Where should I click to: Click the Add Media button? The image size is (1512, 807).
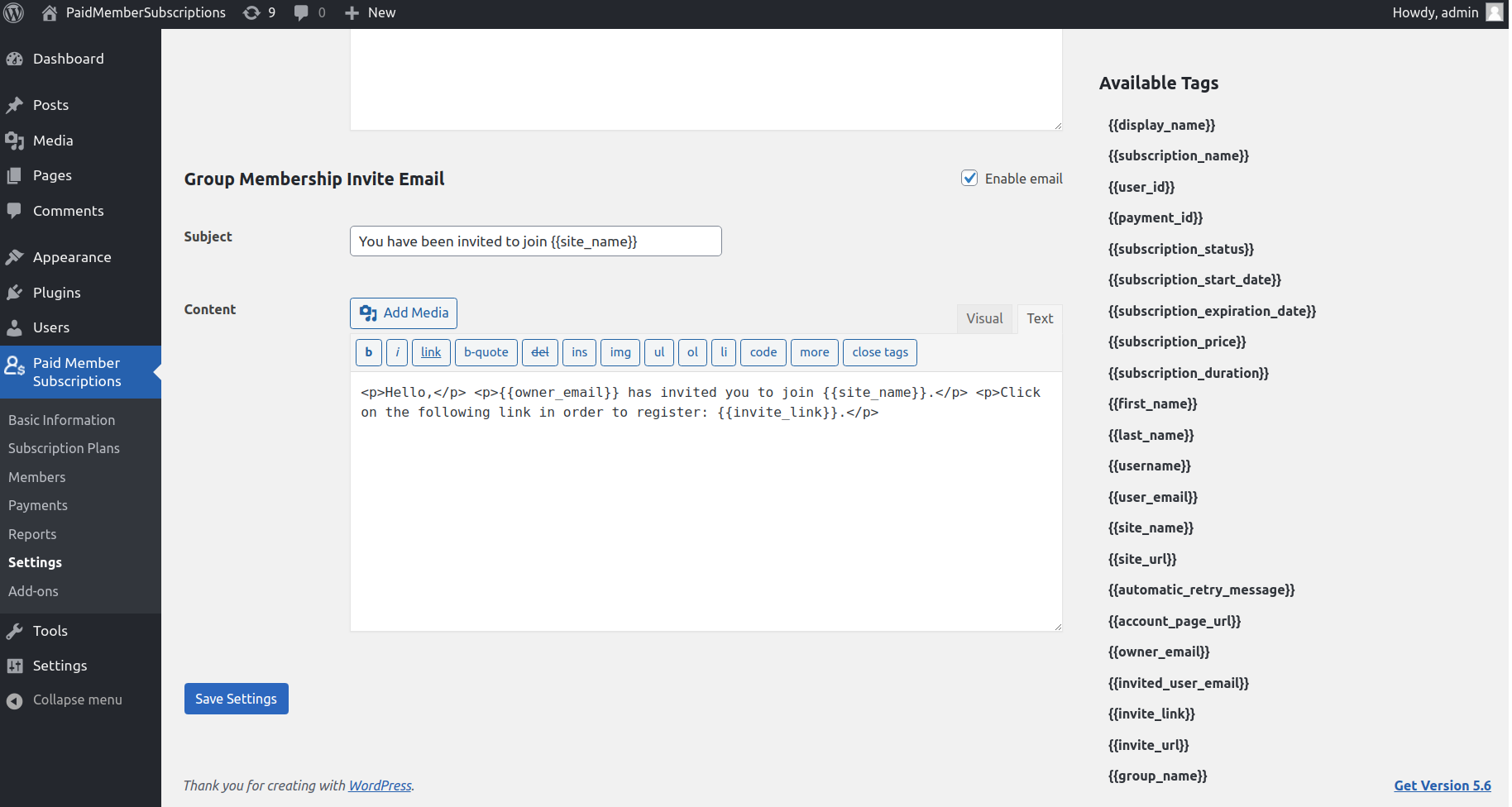(x=404, y=313)
